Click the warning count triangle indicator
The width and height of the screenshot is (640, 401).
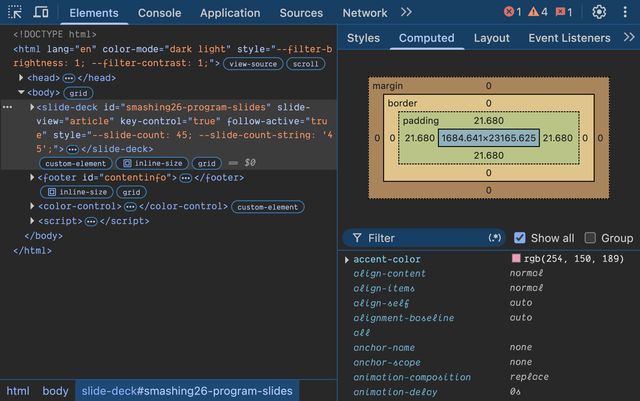[x=538, y=12]
